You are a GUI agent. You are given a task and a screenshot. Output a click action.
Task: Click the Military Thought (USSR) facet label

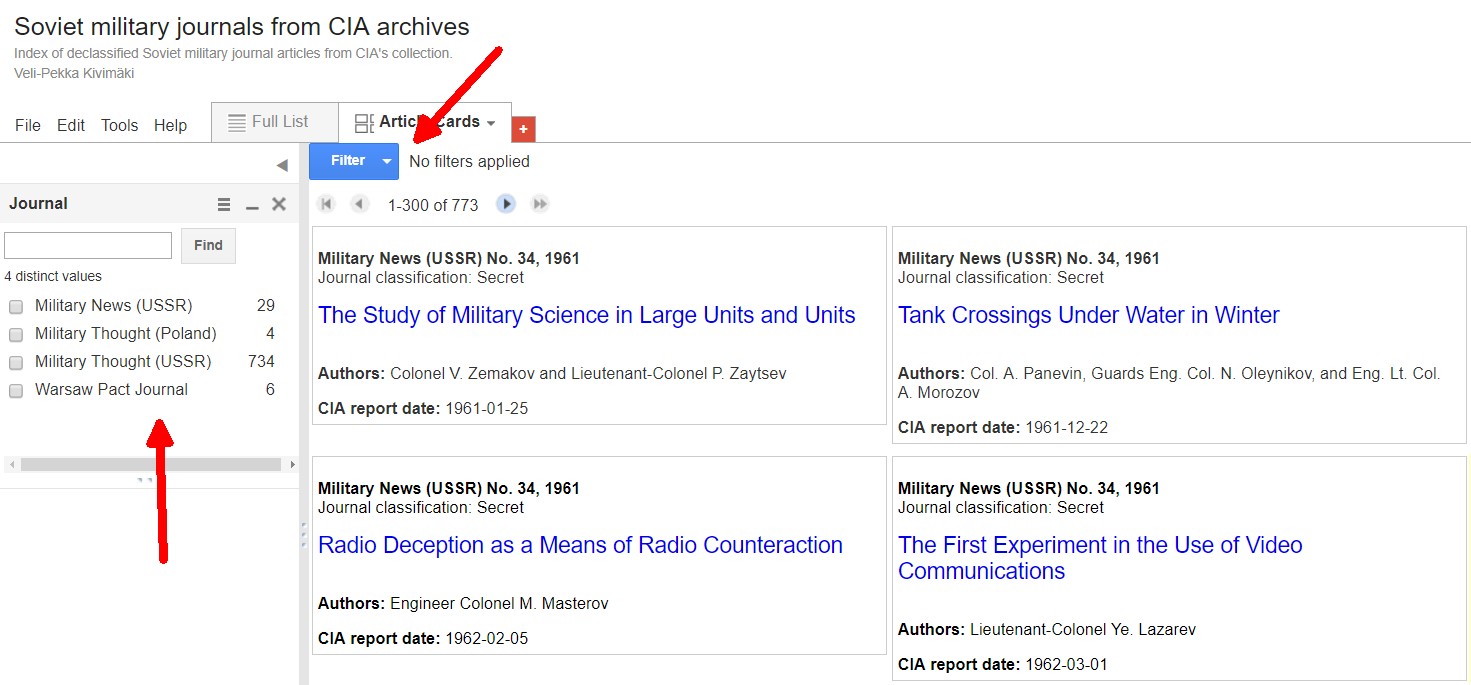pos(123,362)
